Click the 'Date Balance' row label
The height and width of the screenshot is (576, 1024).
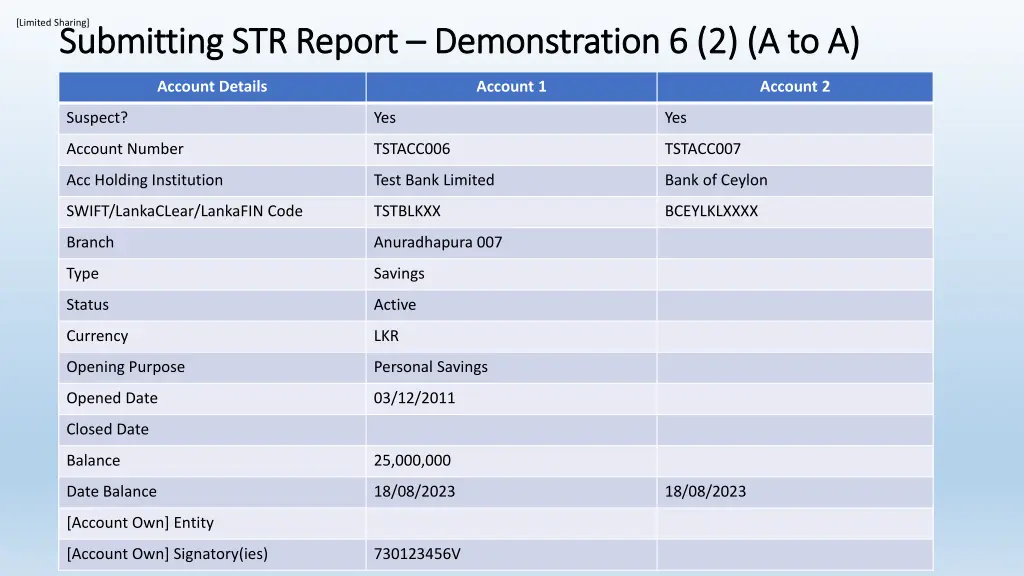tap(112, 492)
